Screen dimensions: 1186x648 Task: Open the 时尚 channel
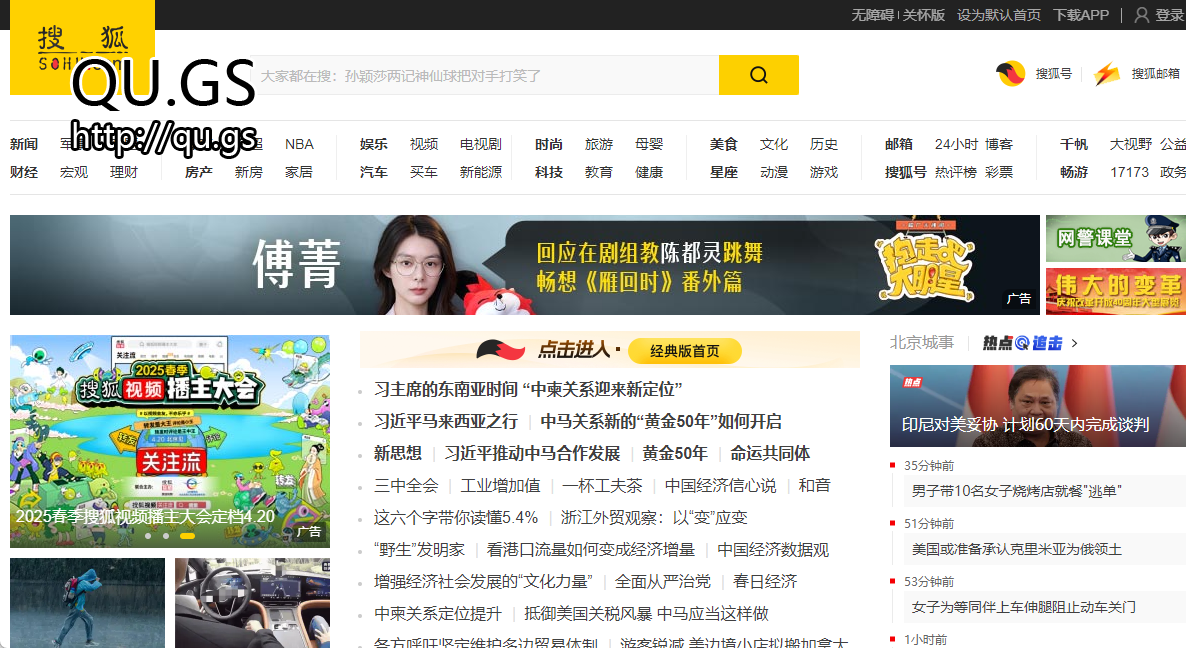pos(549,144)
